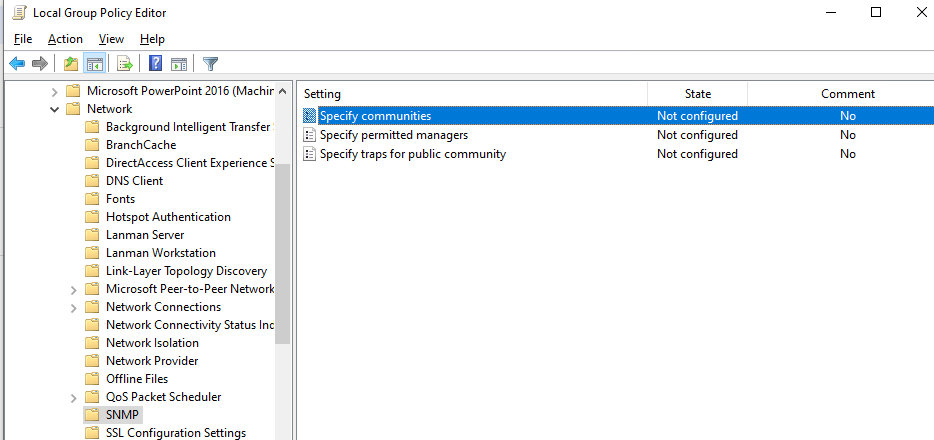Click the Hotspot Authentication folder icon
This screenshot has height=440, width=934.
(92, 217)
